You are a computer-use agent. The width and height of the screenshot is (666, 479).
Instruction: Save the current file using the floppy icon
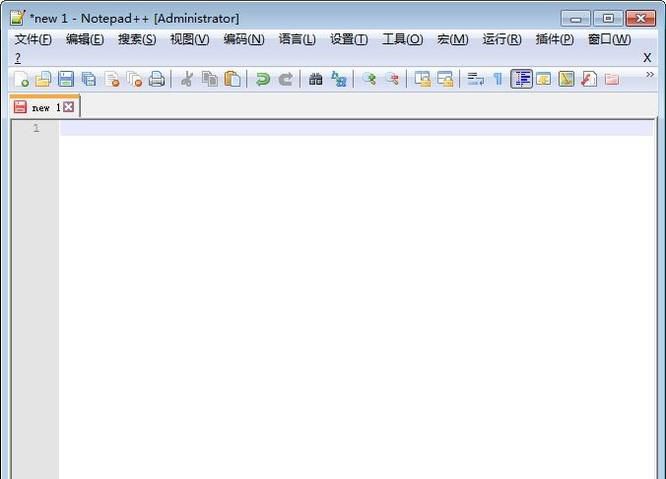66,79
